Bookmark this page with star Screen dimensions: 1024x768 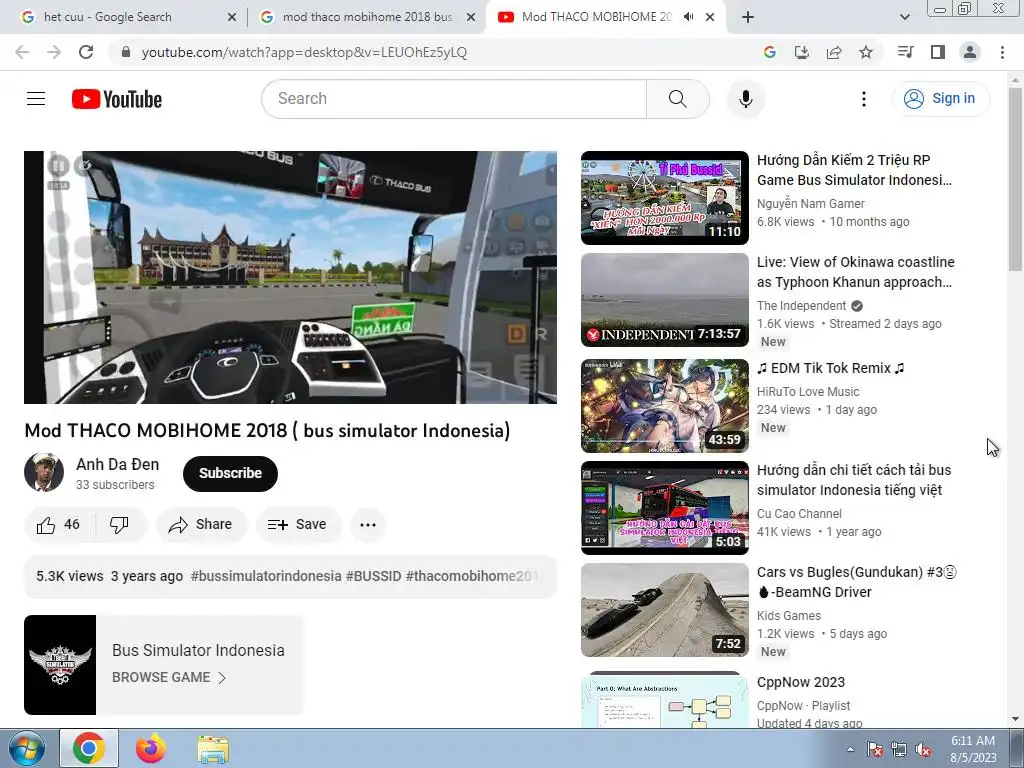(x=866, y=52)
